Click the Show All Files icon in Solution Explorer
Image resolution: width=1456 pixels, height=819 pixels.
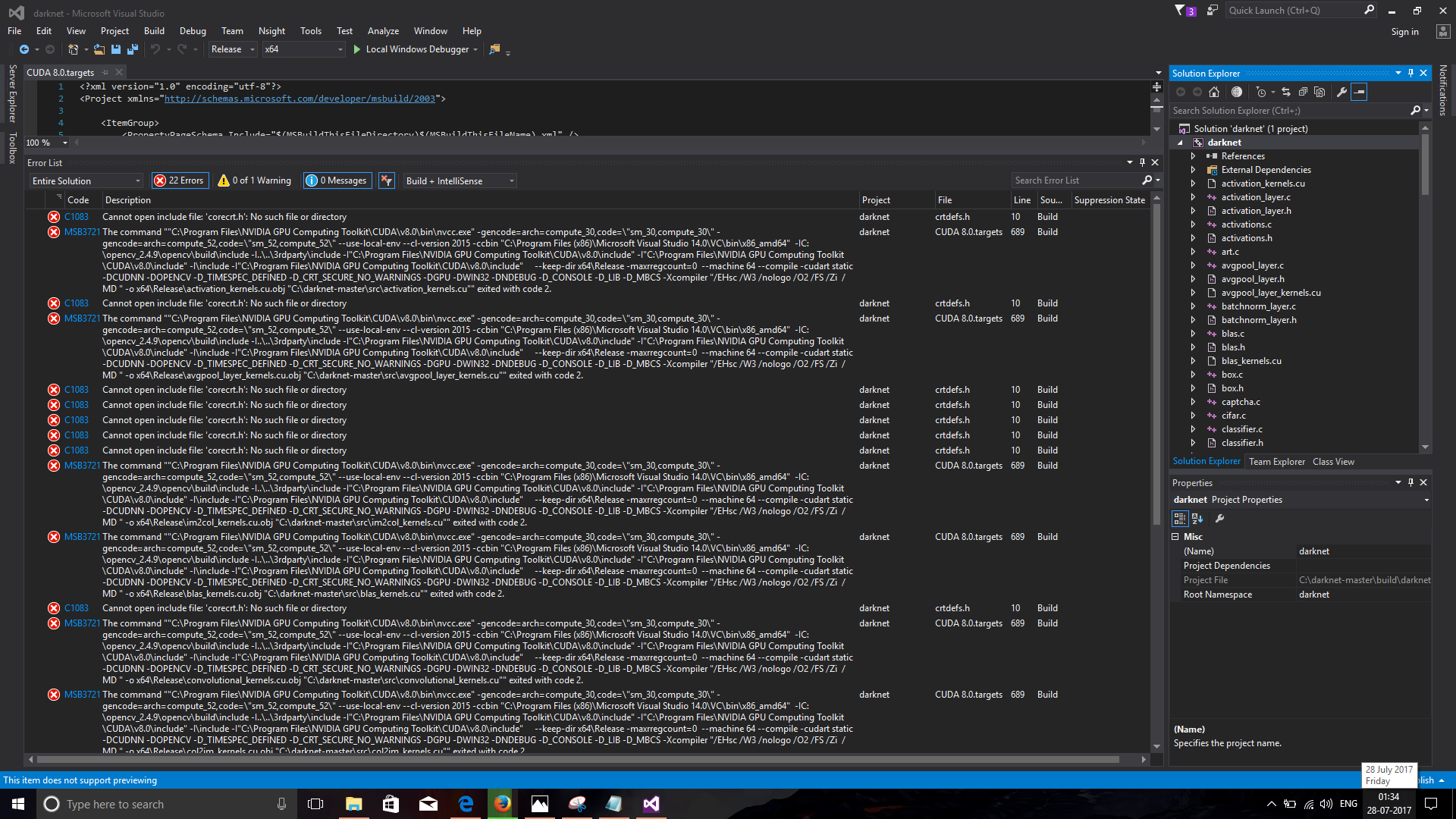pos(1320,92)
